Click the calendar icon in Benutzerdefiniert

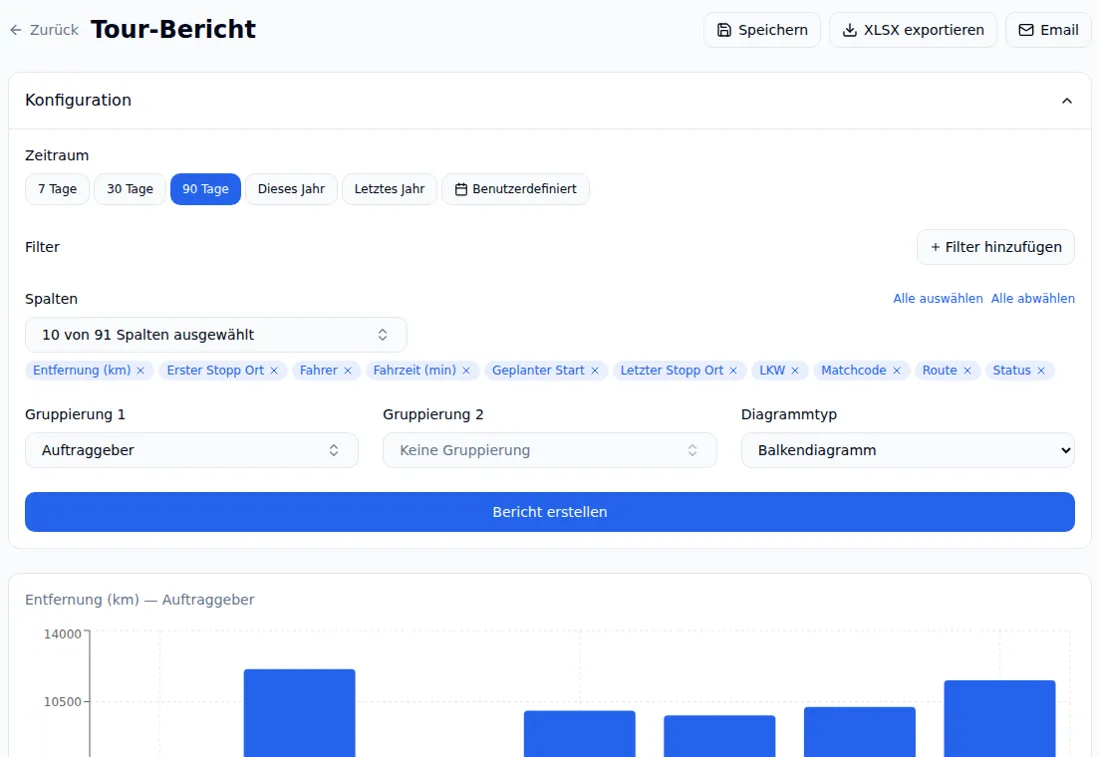coord(461,189)
